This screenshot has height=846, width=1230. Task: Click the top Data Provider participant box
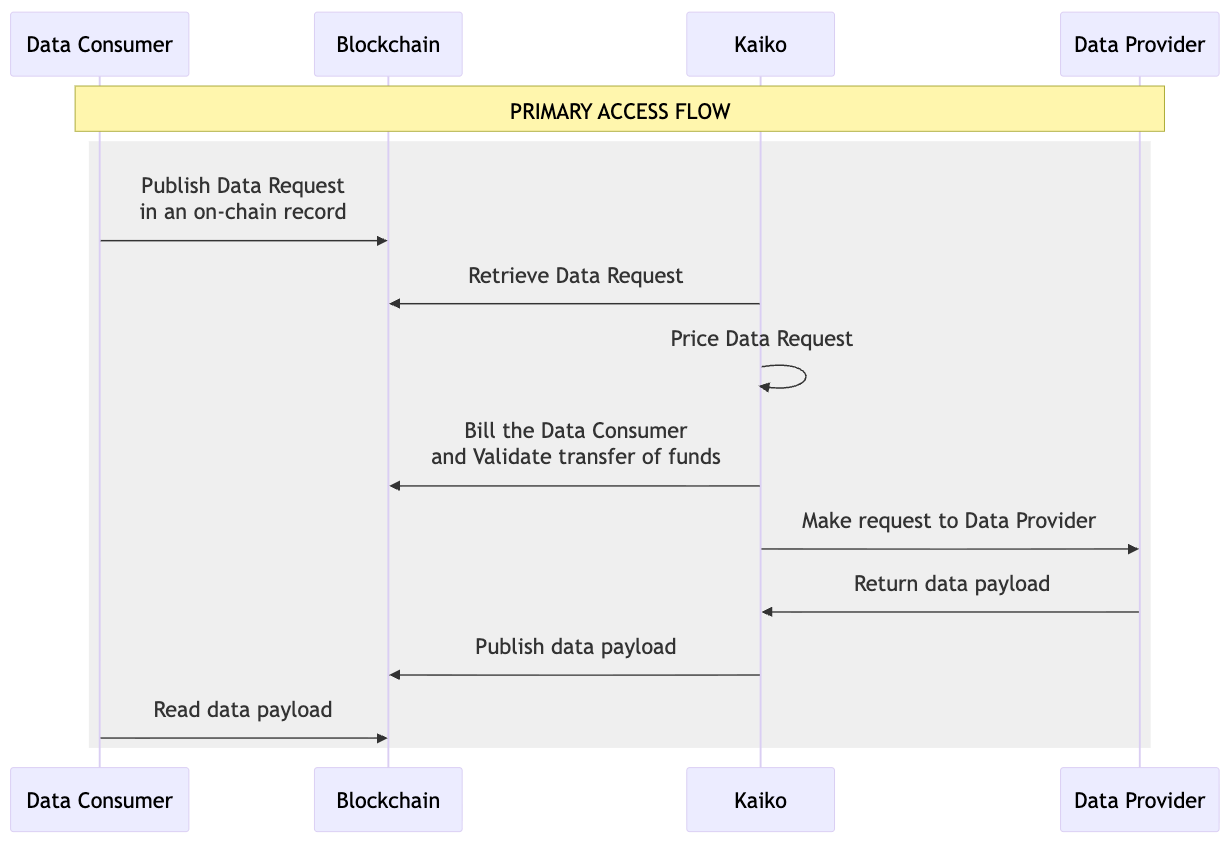click(x=1139, y=44)
